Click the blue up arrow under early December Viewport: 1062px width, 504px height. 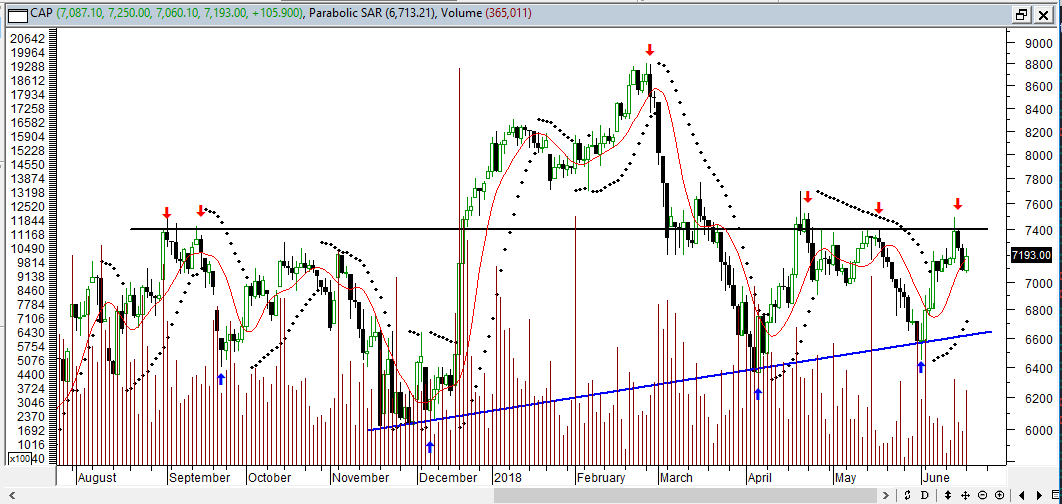(x=429, y=447)
